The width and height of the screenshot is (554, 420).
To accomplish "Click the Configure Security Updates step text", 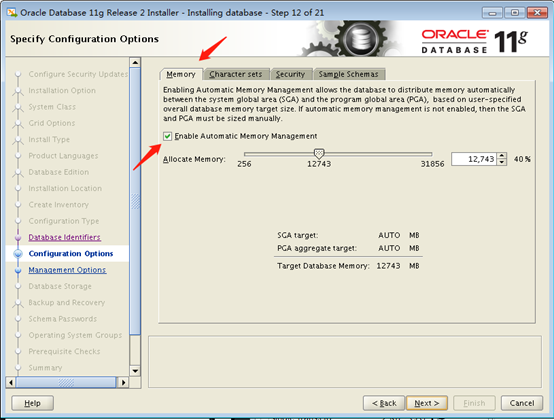I will coord(78,74).
